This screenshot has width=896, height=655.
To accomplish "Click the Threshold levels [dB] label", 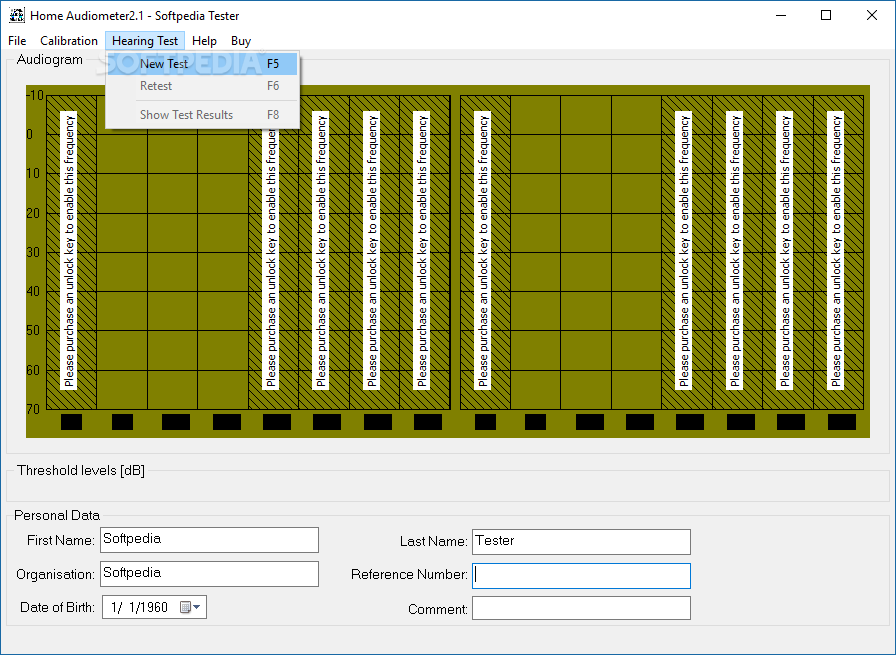I will 81,470.
